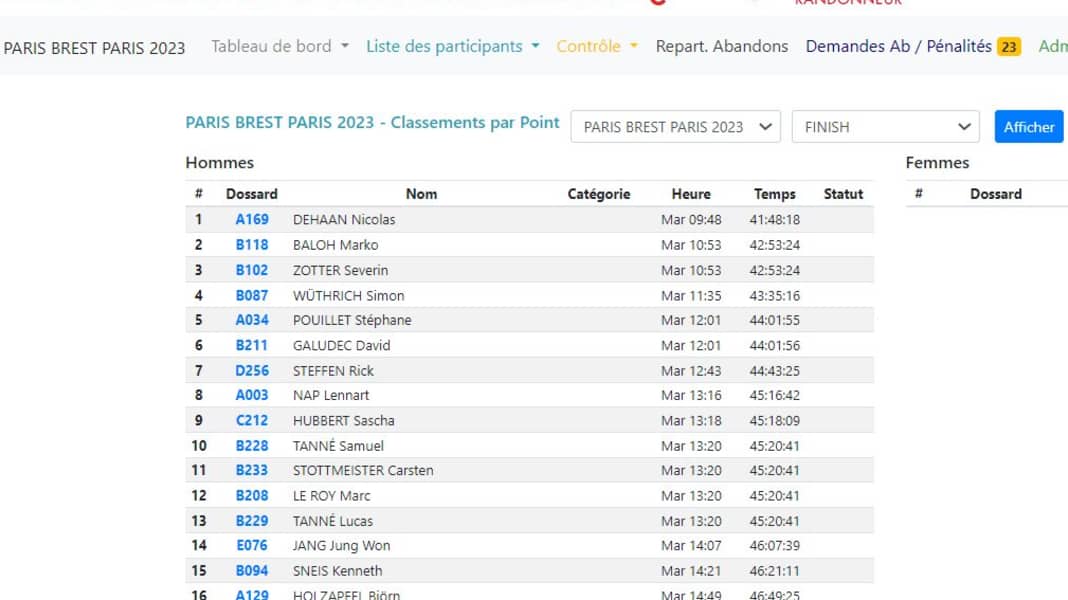
Task: Click the Temps column header
Action: [774, 193]
